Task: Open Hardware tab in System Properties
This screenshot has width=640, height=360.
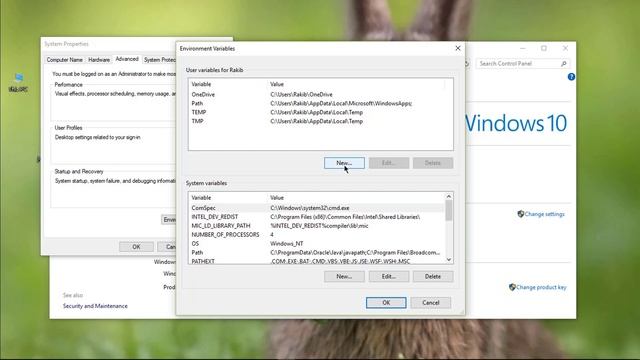Action: point(99,60)
